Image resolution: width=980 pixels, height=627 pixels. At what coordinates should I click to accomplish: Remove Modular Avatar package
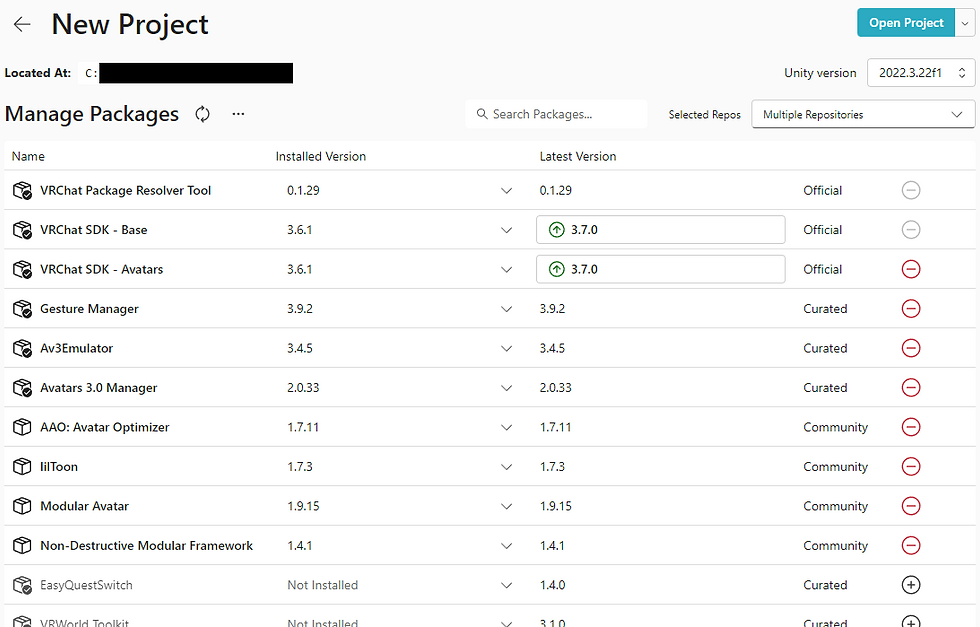pyautogui.click(x=911, y=506)
